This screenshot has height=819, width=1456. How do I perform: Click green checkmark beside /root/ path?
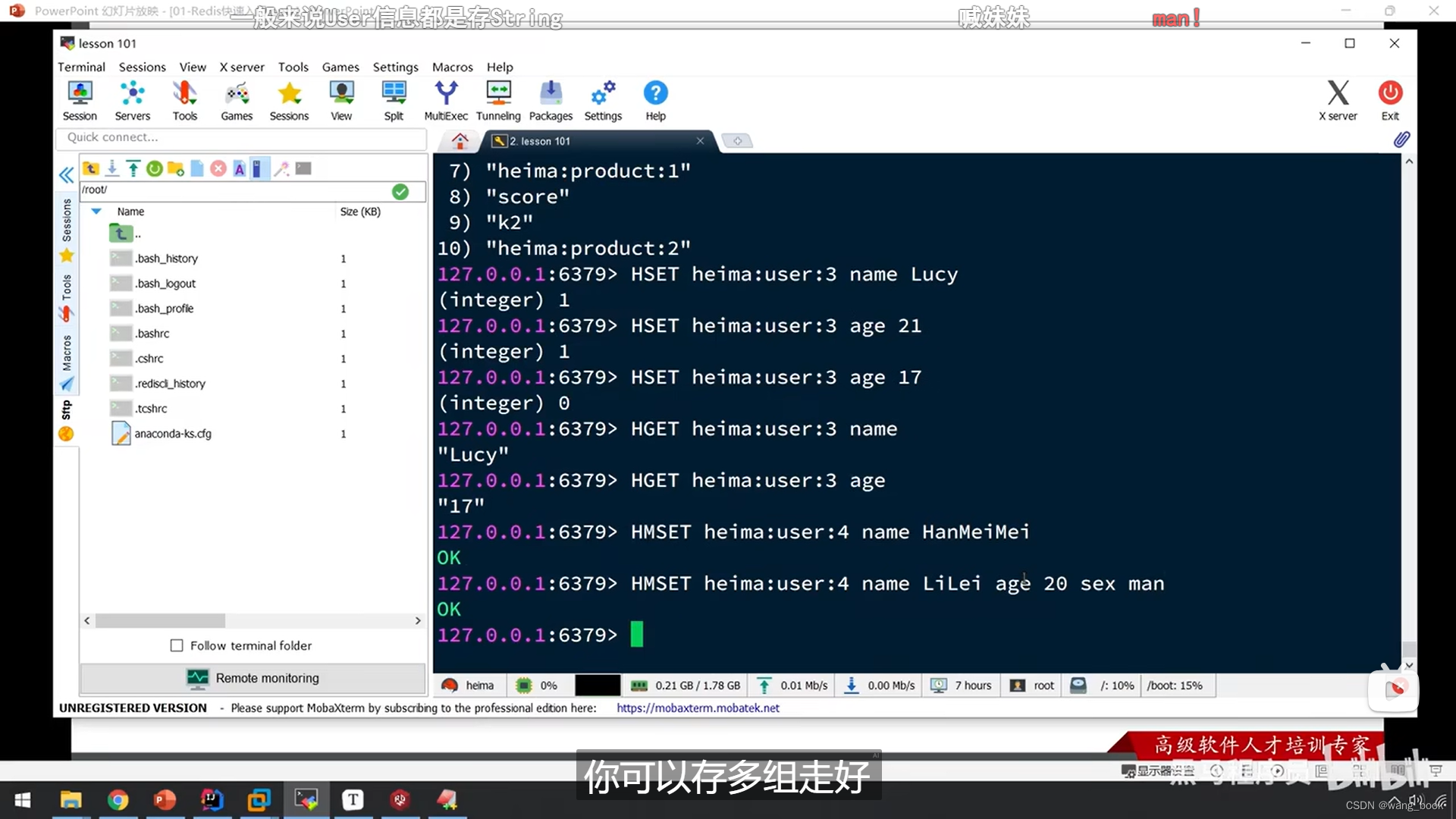point(400,191)
